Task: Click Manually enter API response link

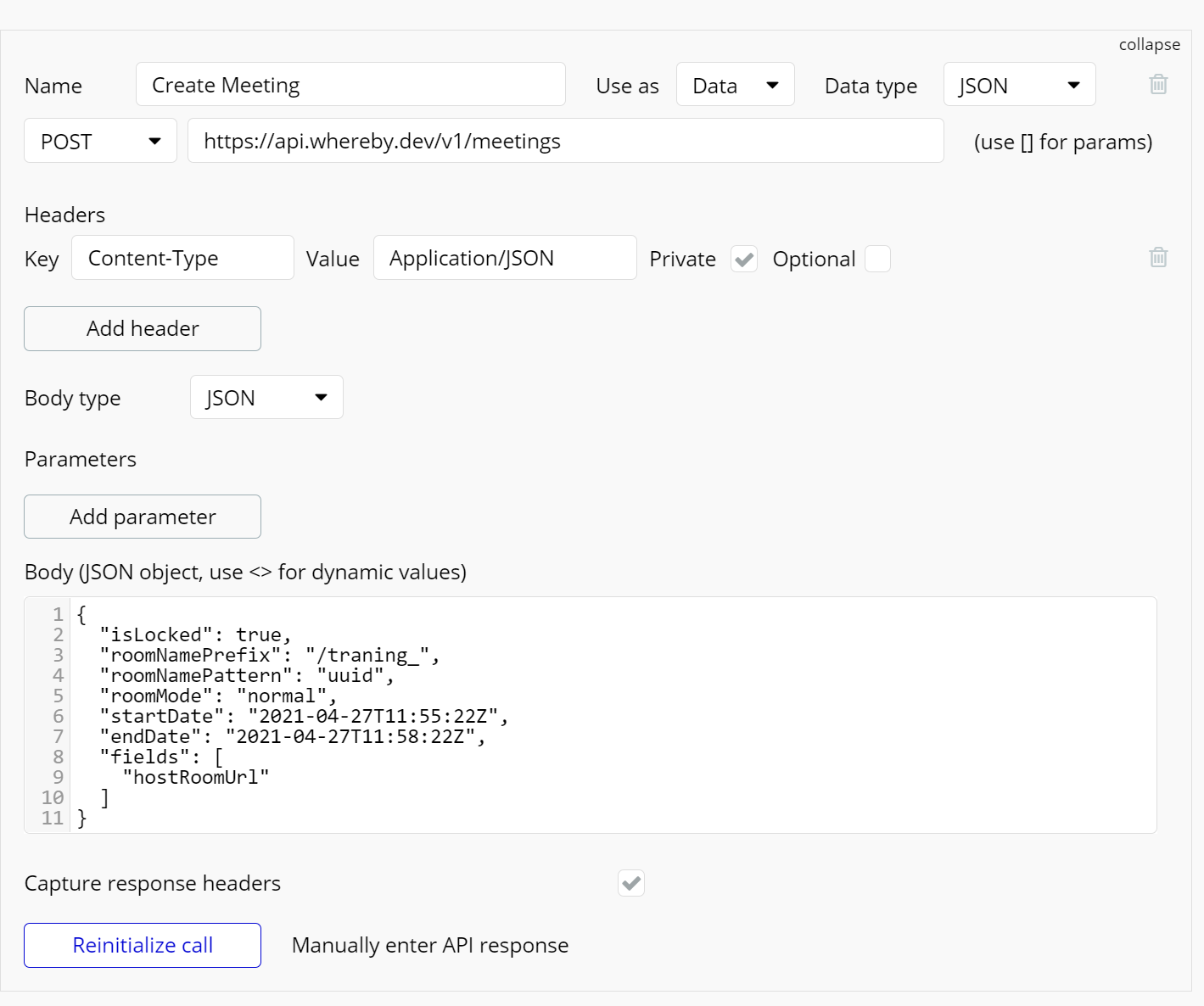Action: coord(430,946)
